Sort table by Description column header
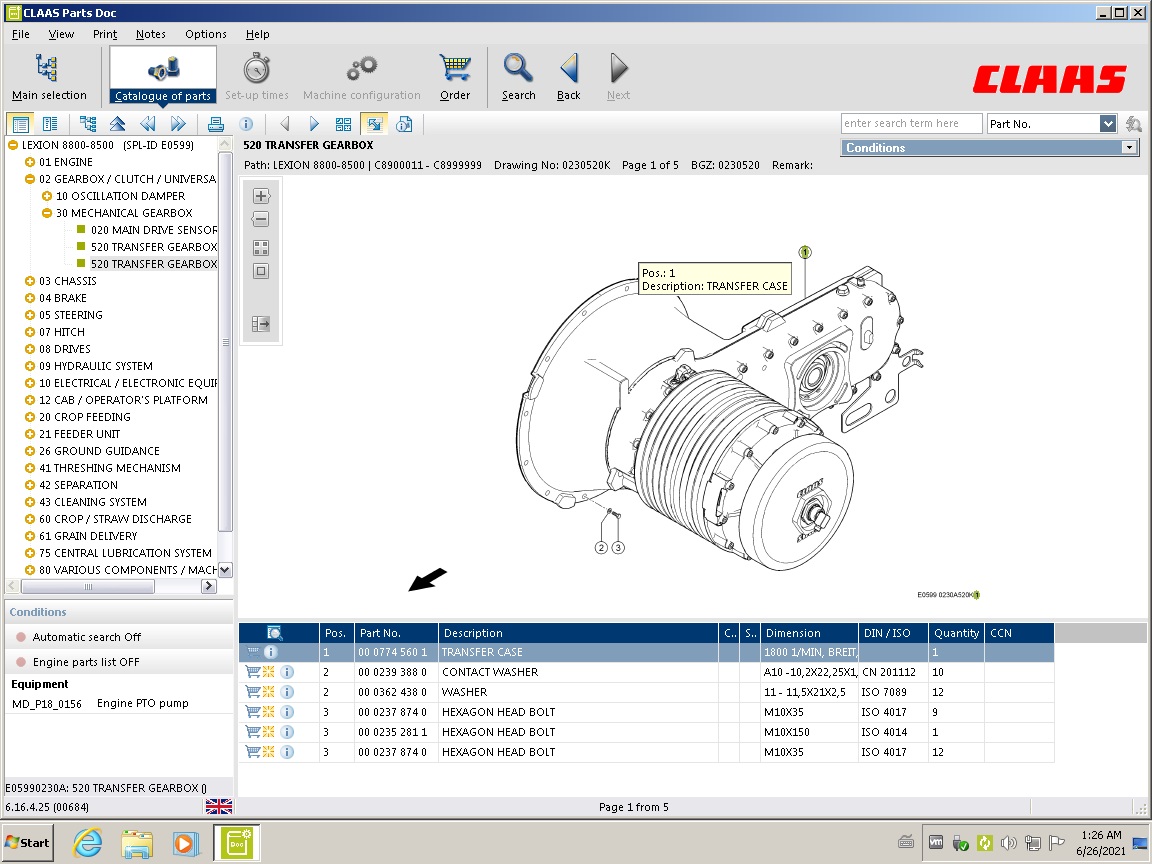 point(578,633)
